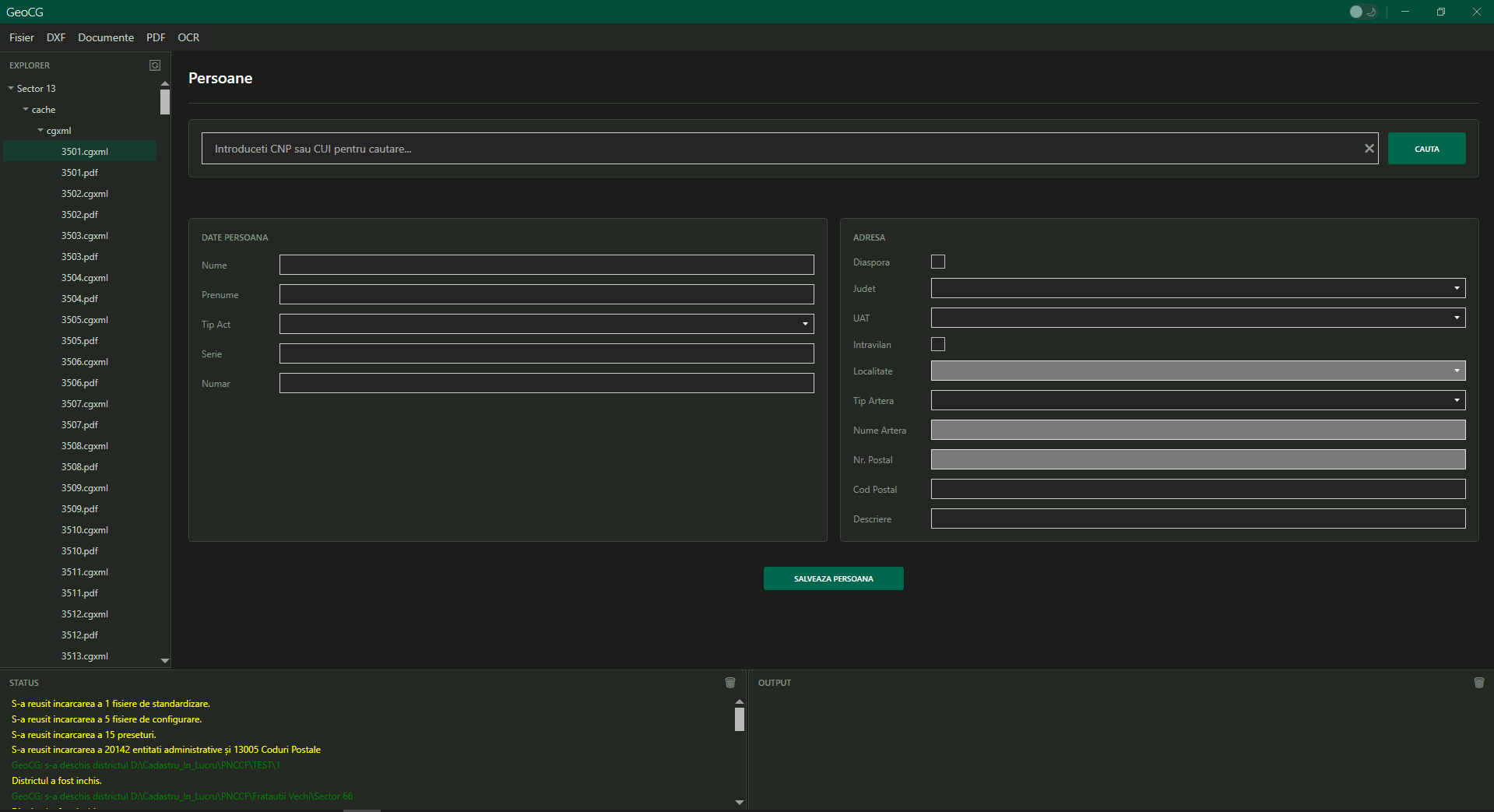Enable the Diaspora checkbox
Image resolution: width=1494 pixels, height=812 pixels.
point(938,262)
